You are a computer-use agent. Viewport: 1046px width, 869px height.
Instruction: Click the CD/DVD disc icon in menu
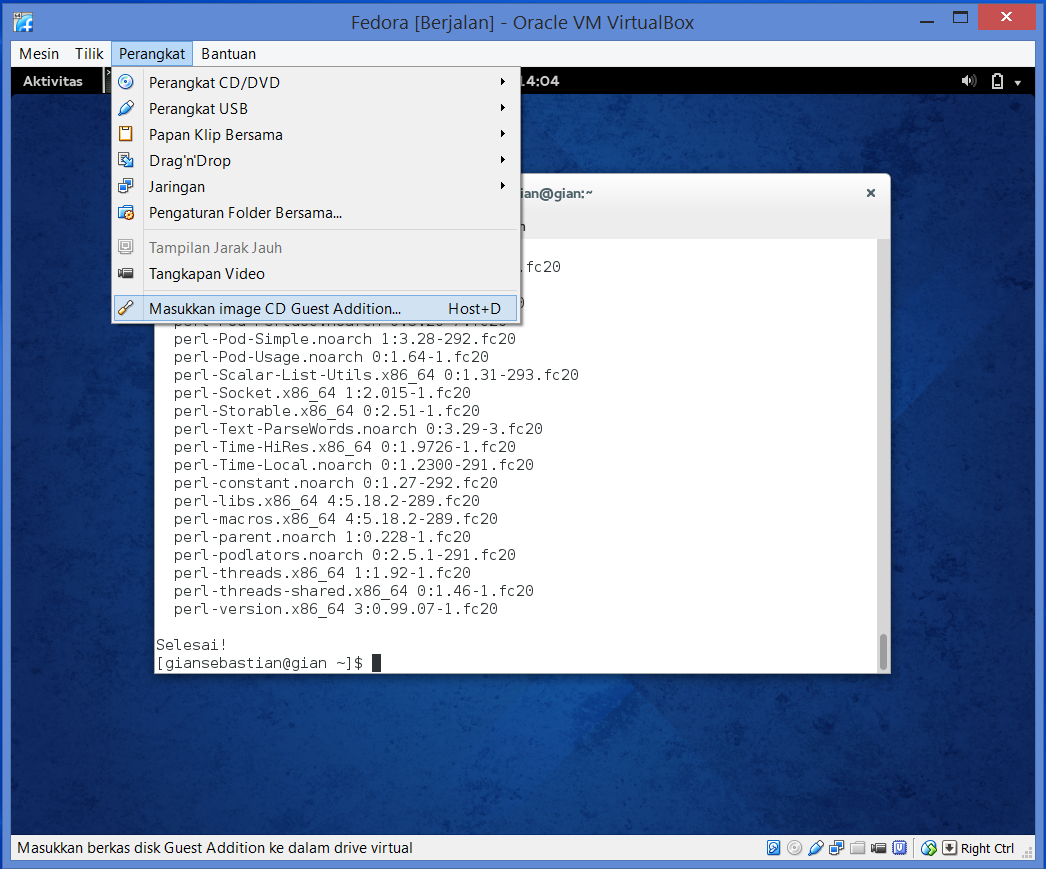pyautogui.click(x=125, y=82)
